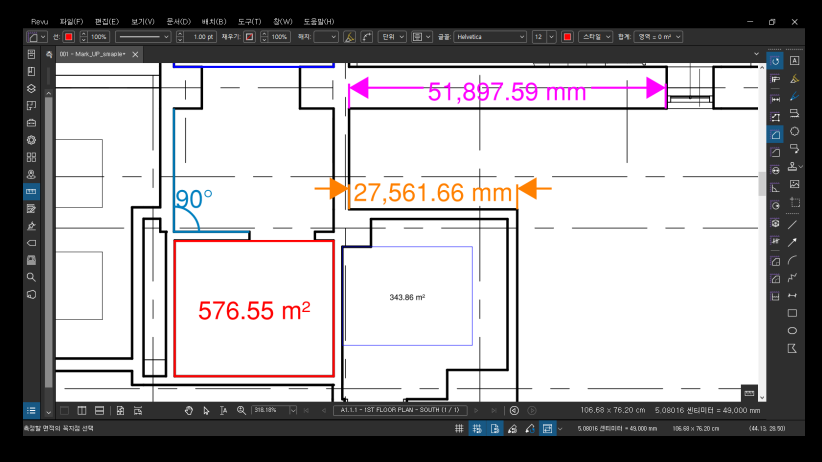Open the 편집(E) menu
This screenshot has width=822, height=462.
click(107, 22)
